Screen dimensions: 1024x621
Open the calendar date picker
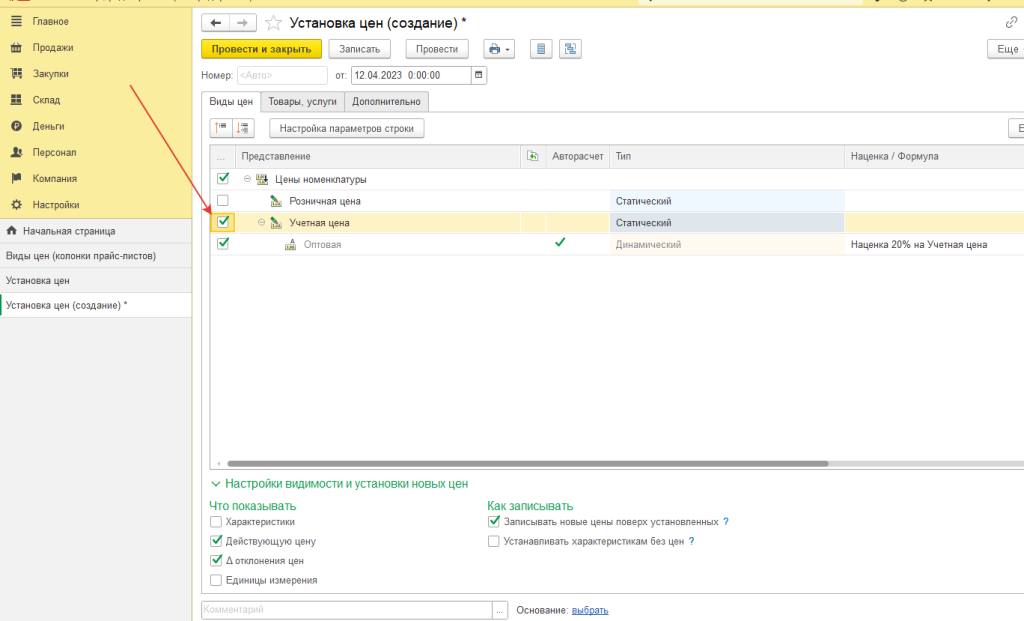pos(479,75)
